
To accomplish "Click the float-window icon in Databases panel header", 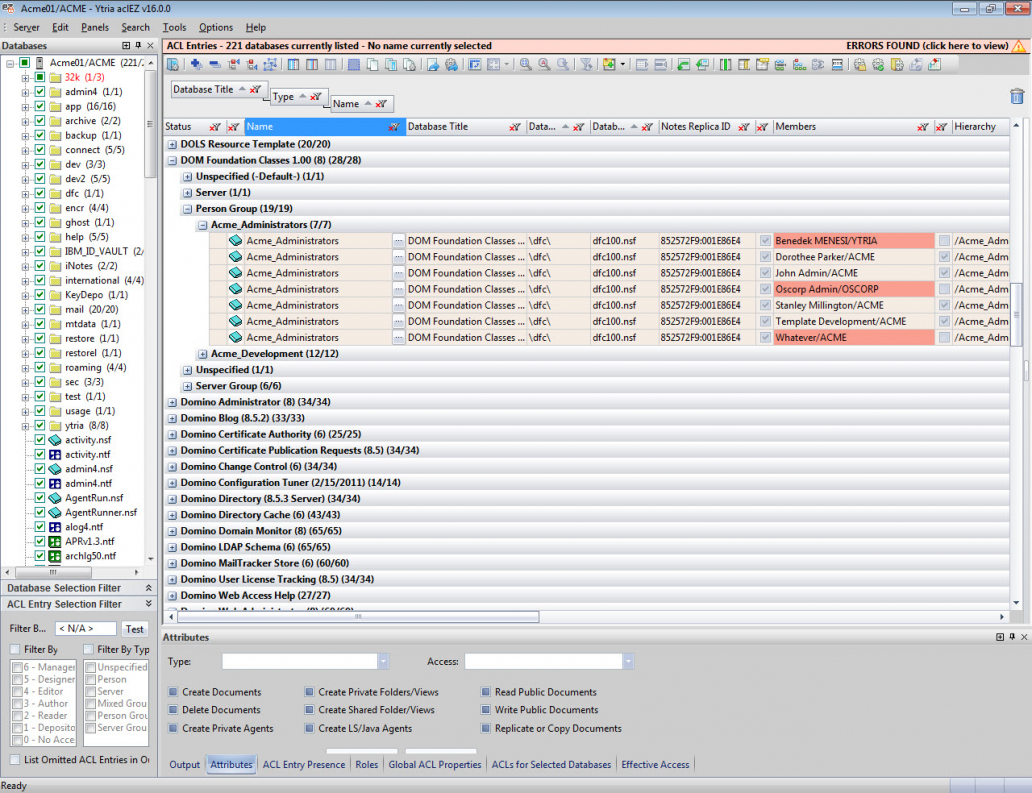I will tap(126, 45).
